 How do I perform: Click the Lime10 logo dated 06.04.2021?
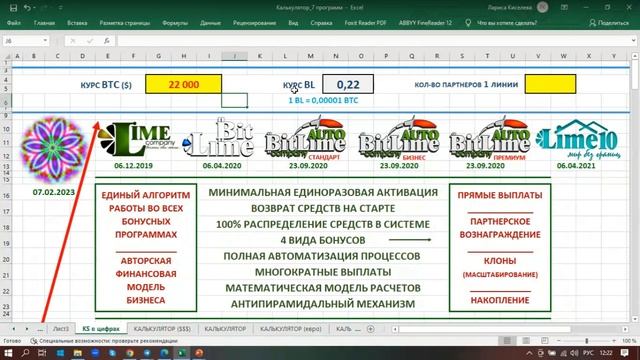pyautogui.click(x=579, y=140)
